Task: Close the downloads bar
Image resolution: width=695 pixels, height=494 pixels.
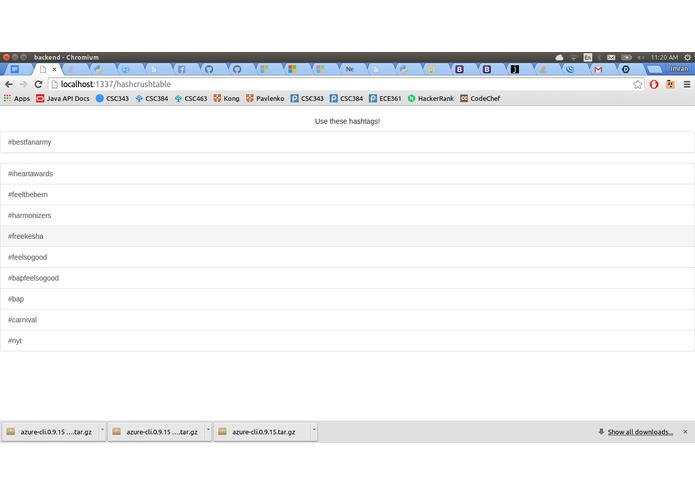Action: tap(685, 432)
